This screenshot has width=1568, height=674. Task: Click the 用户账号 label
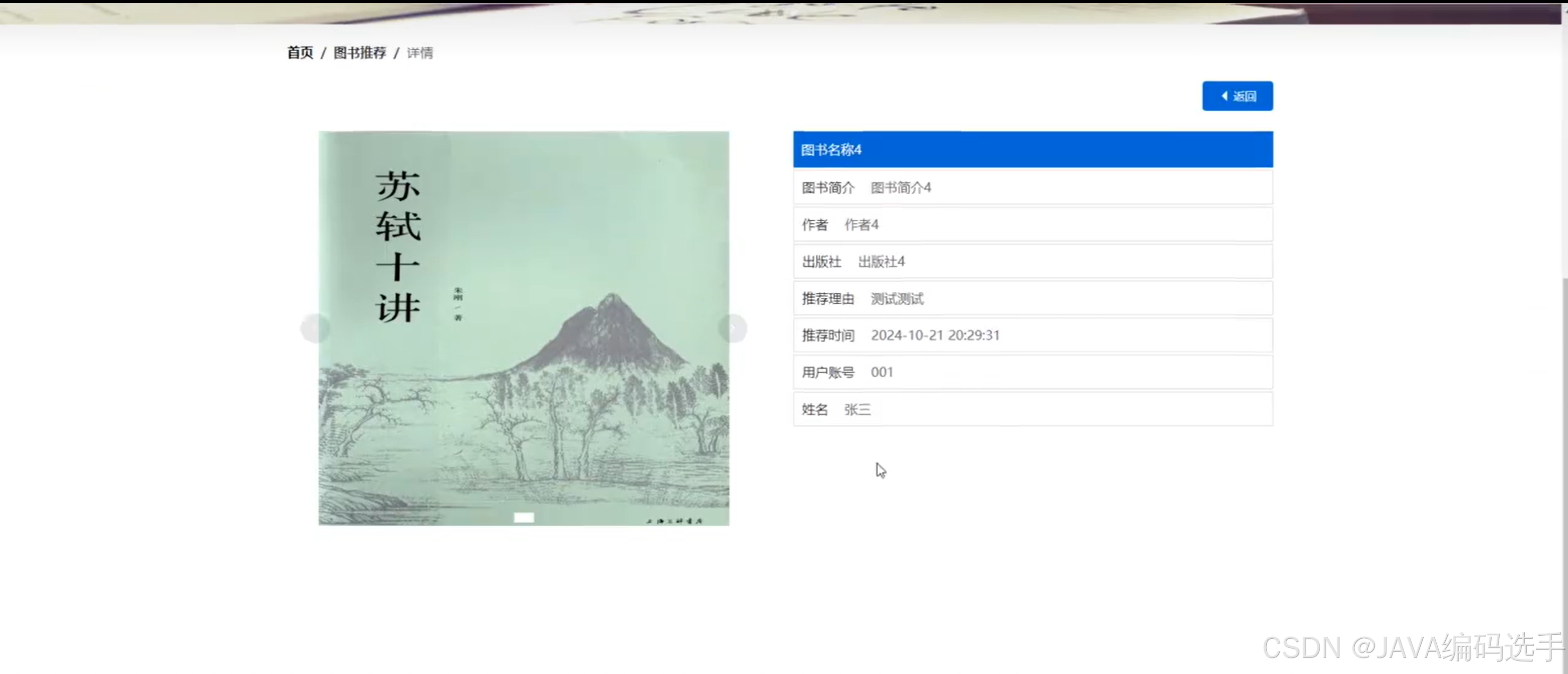pyautogui.click(x=828, y=373)
